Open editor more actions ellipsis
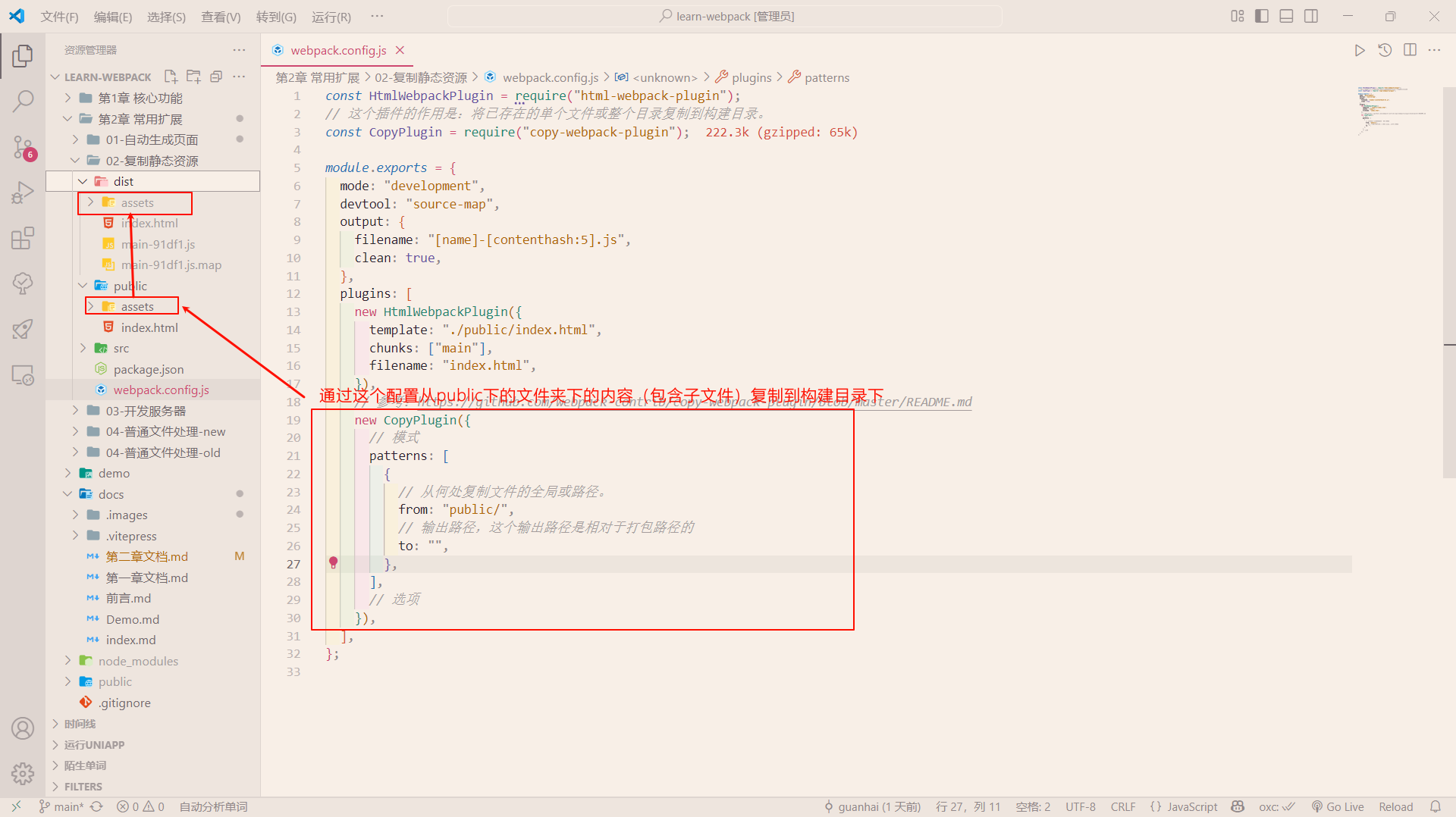Screen dimensions: 1456x817 pyautogui.click(x=1434, y=50)
